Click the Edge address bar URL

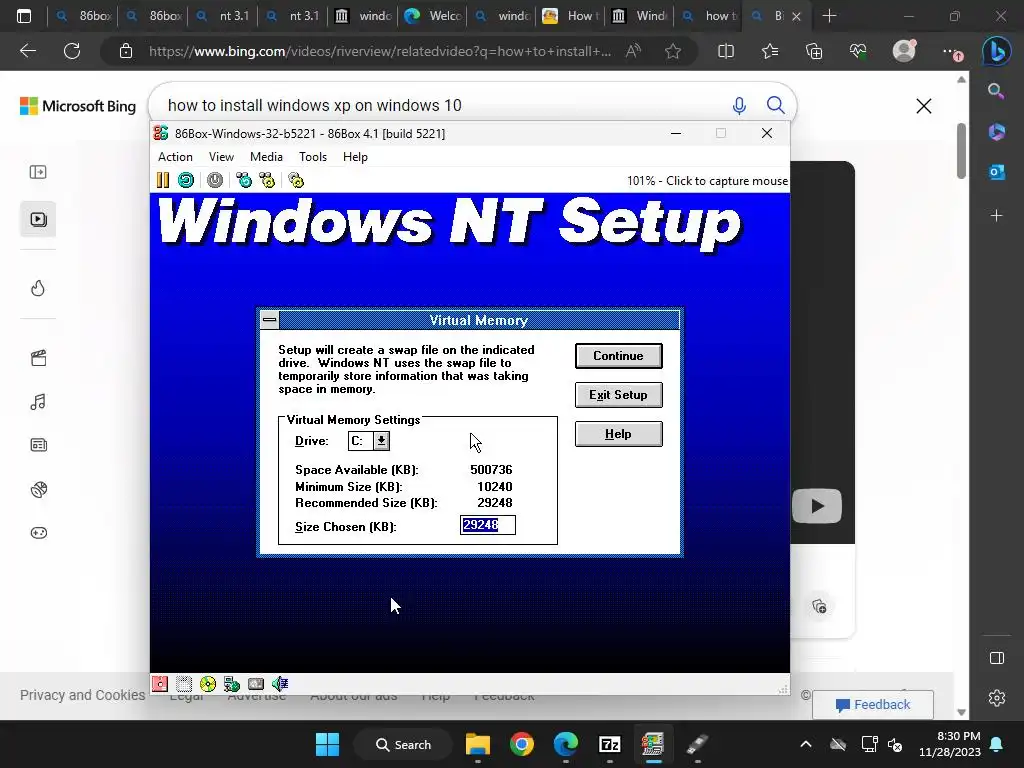pos(380,51)
